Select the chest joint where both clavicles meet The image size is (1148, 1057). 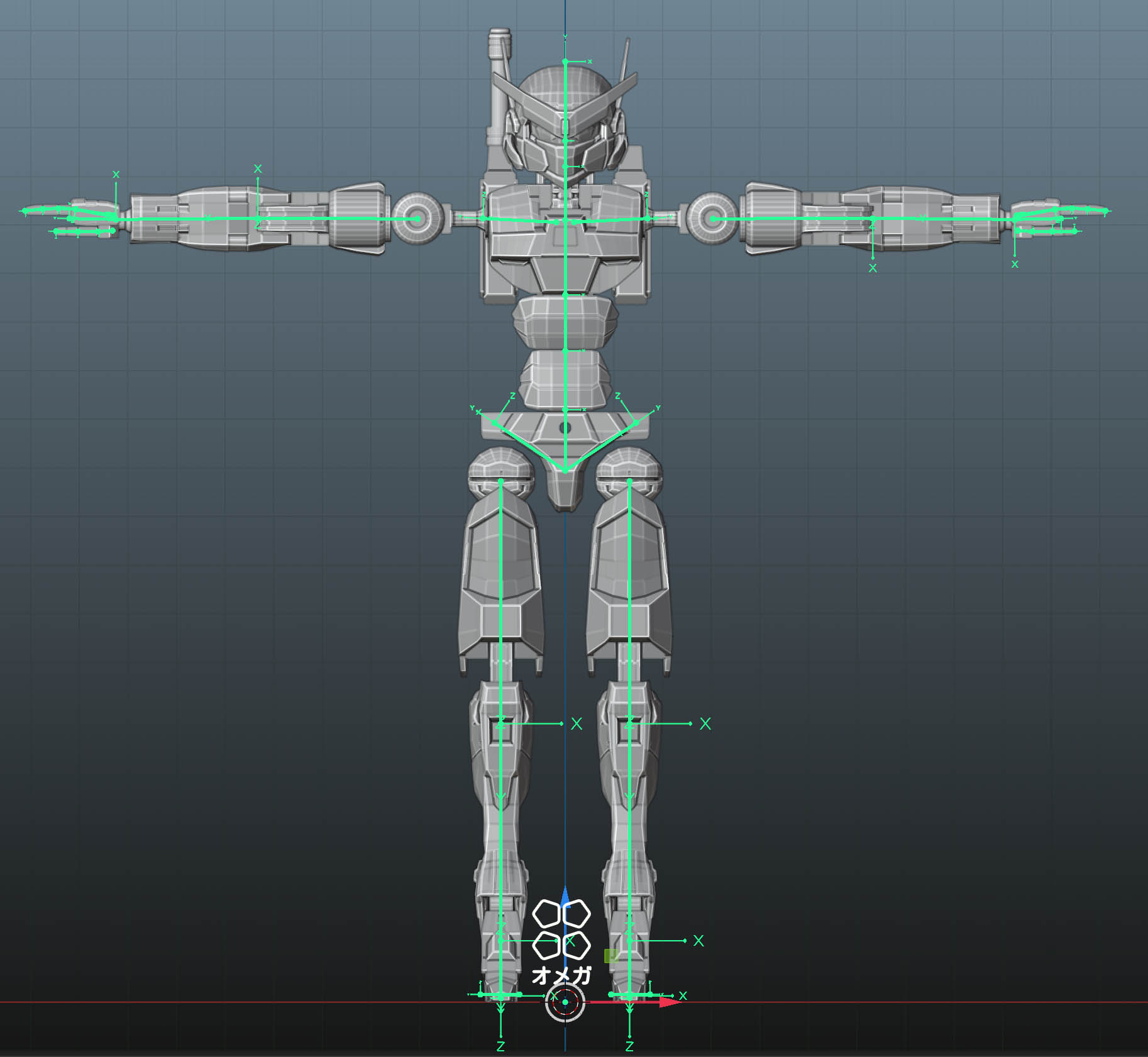(x=565, y=221)
